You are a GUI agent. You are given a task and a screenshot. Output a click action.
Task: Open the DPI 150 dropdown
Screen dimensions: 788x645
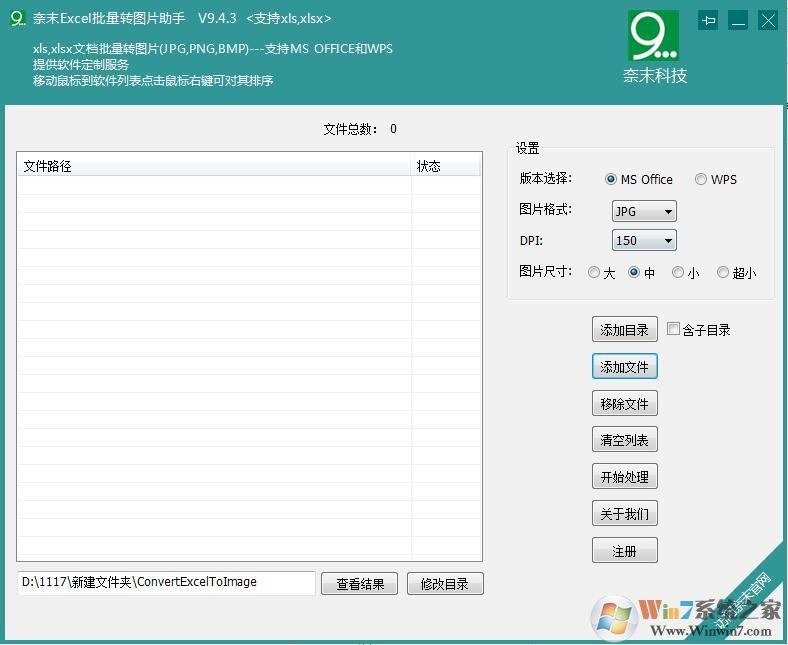pos(644,240)
